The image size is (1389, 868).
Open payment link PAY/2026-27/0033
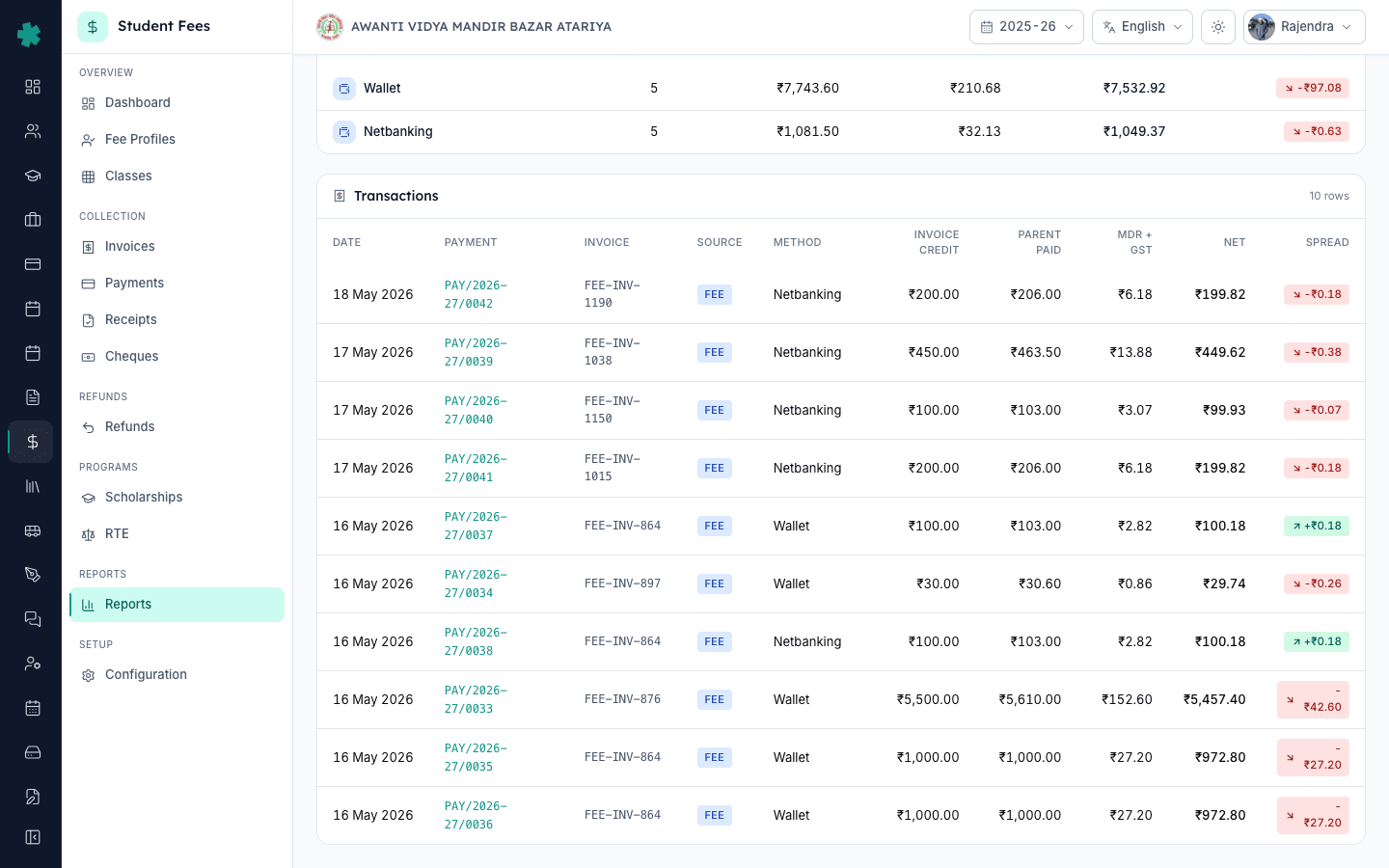coord(476,699)
